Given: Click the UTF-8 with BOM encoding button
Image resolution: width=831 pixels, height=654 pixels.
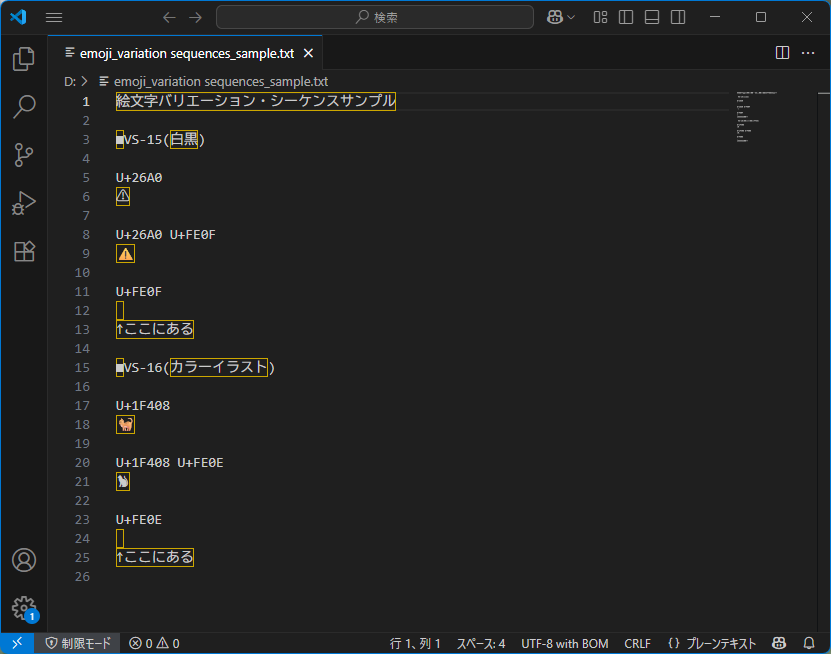Looking at the screenshot, I should coord(564,643).
